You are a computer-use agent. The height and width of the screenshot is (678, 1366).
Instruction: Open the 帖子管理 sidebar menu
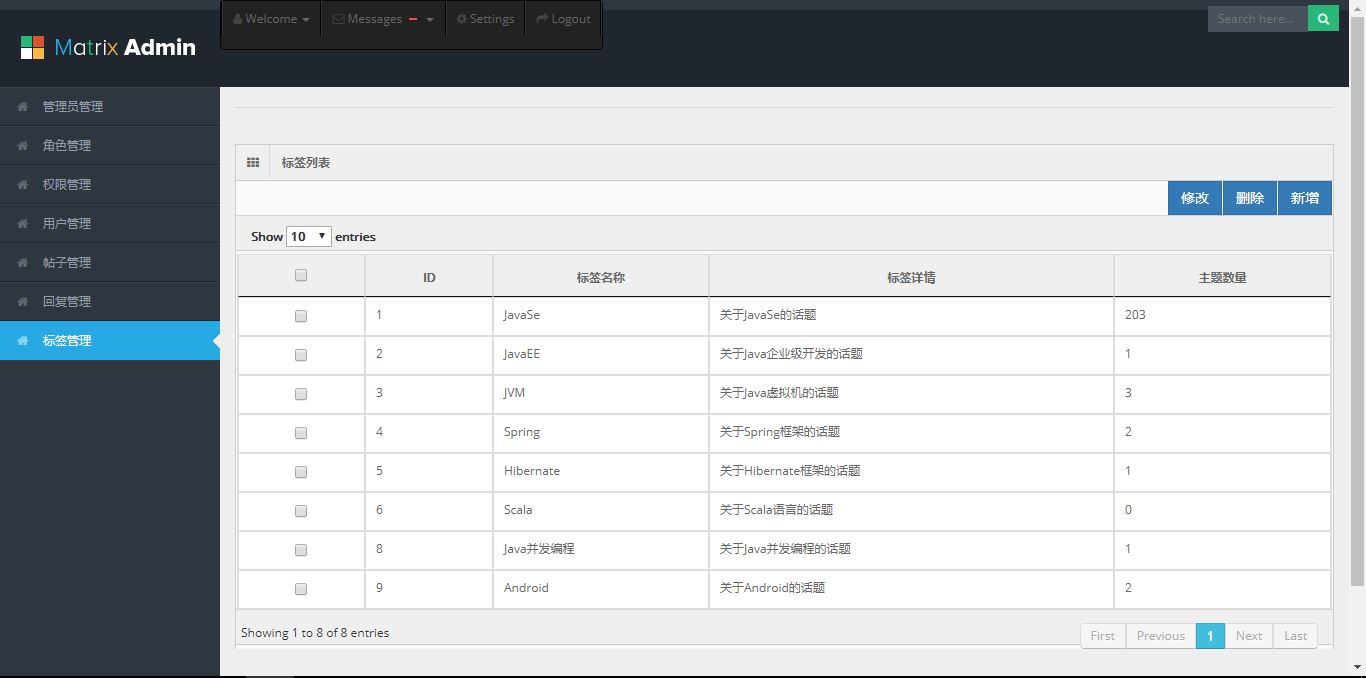pos(110,262)
